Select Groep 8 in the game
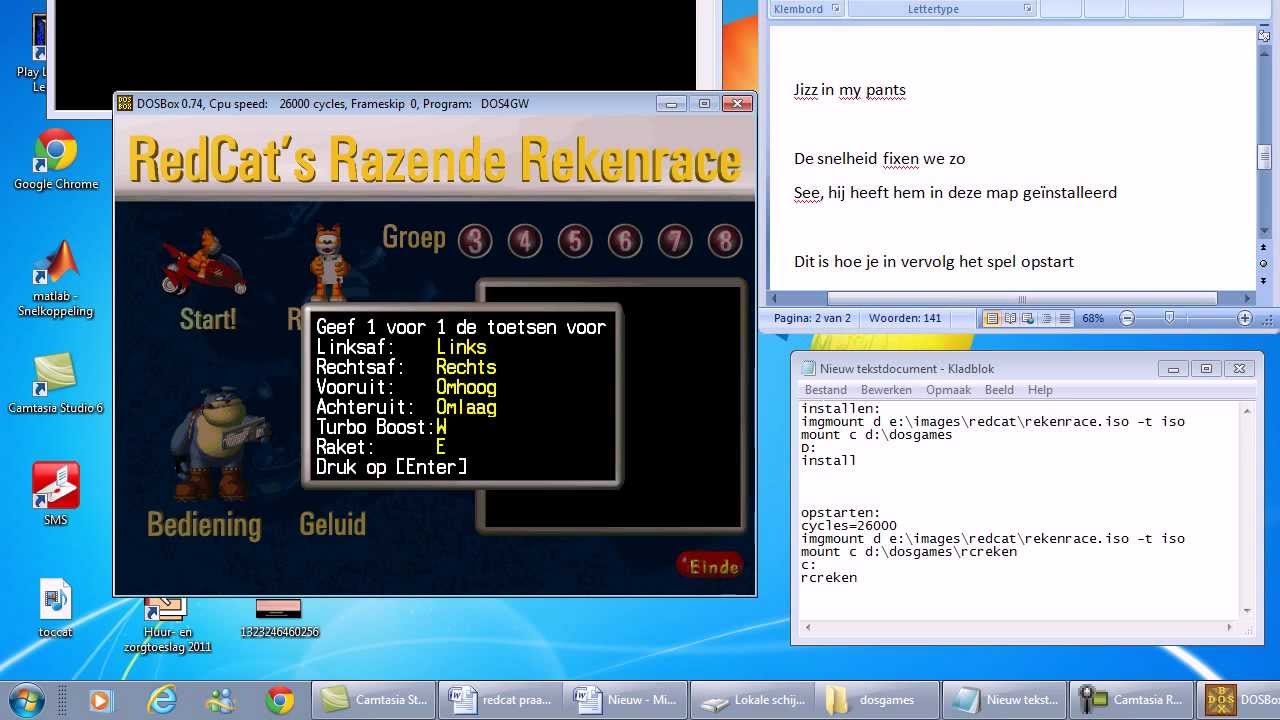Viewport: 1280px width, 720px height. click(x=725, y=241)
